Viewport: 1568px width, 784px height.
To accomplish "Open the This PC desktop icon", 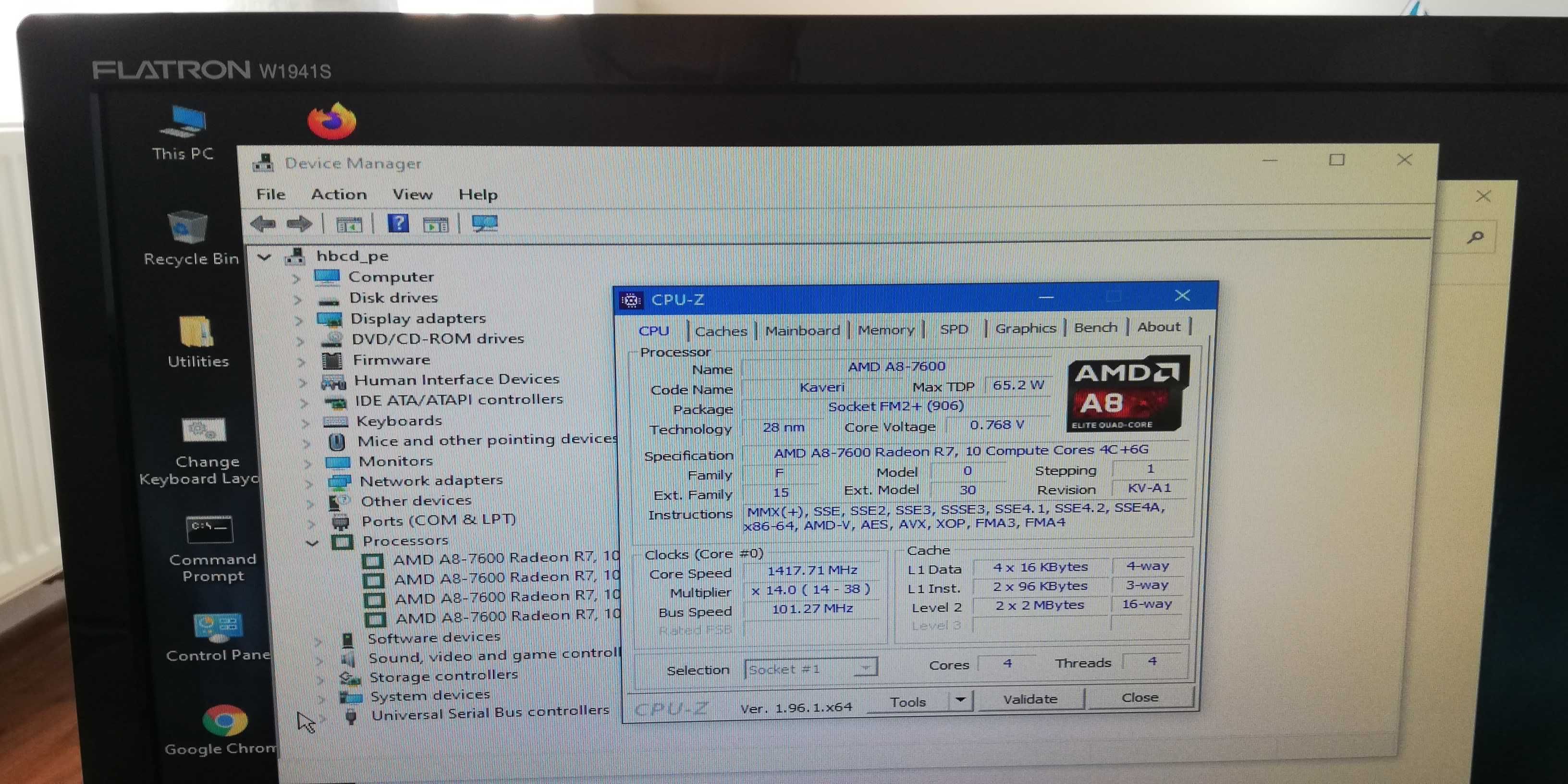I will pyautogui.click(x=183, y=133).
